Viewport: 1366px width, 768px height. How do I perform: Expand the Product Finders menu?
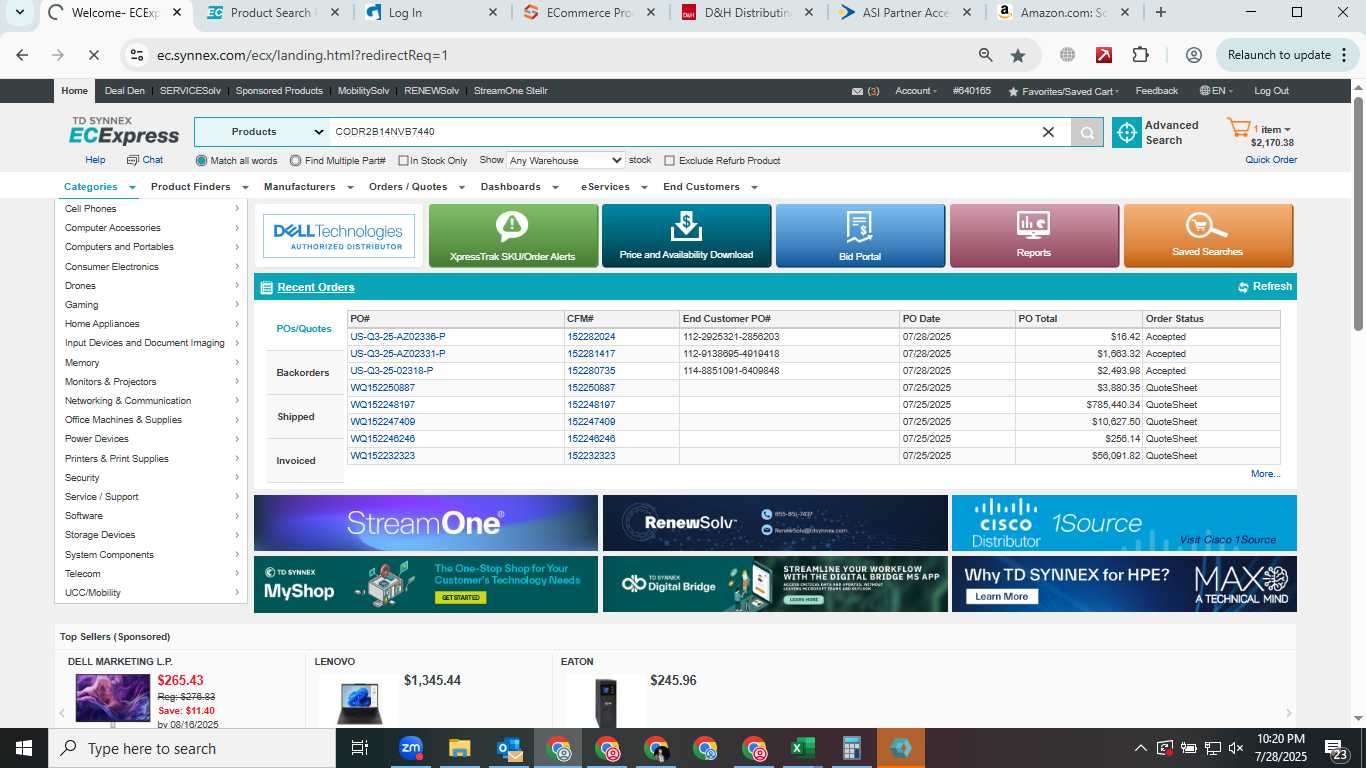click(x=198, y=187)
